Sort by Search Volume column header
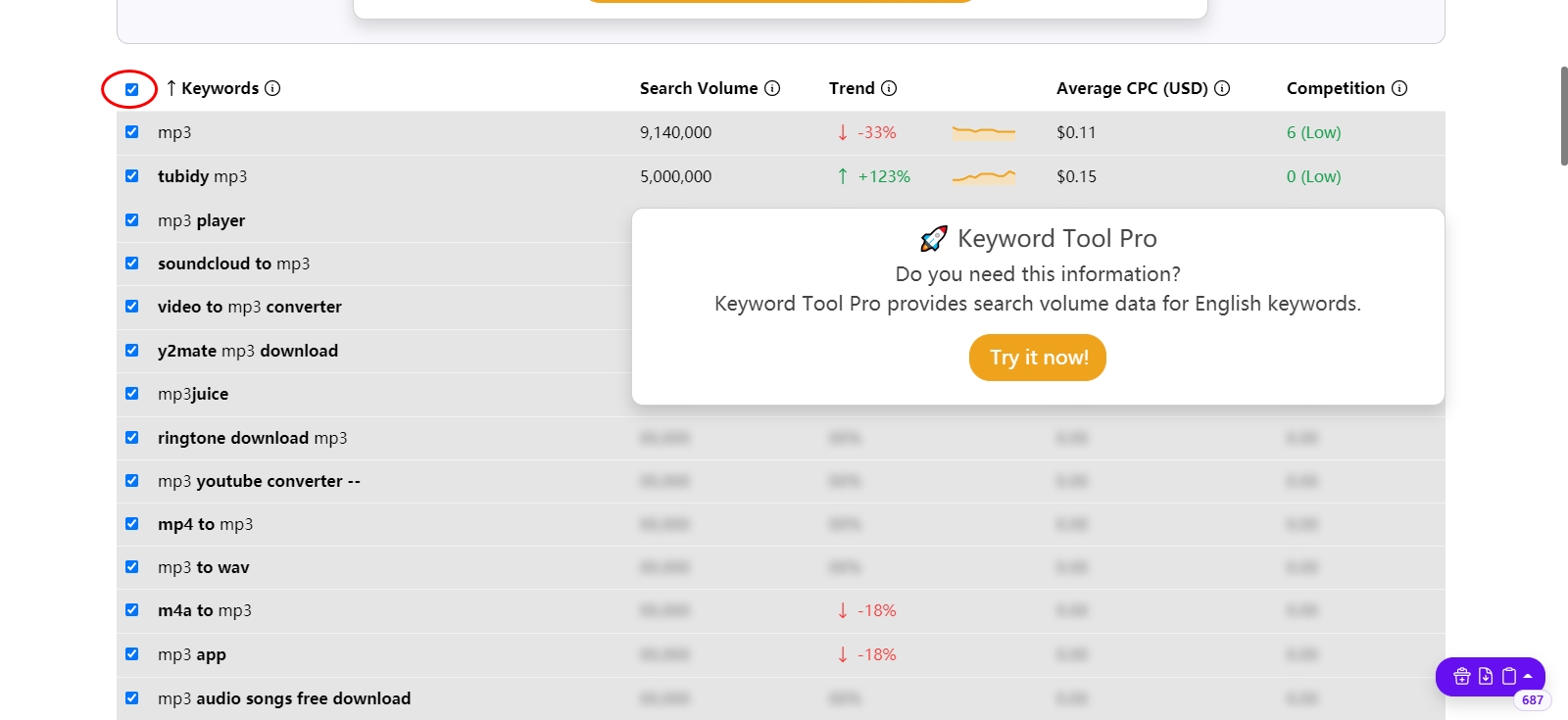This screenshot has height=720, width=1568. coord(699,88)
